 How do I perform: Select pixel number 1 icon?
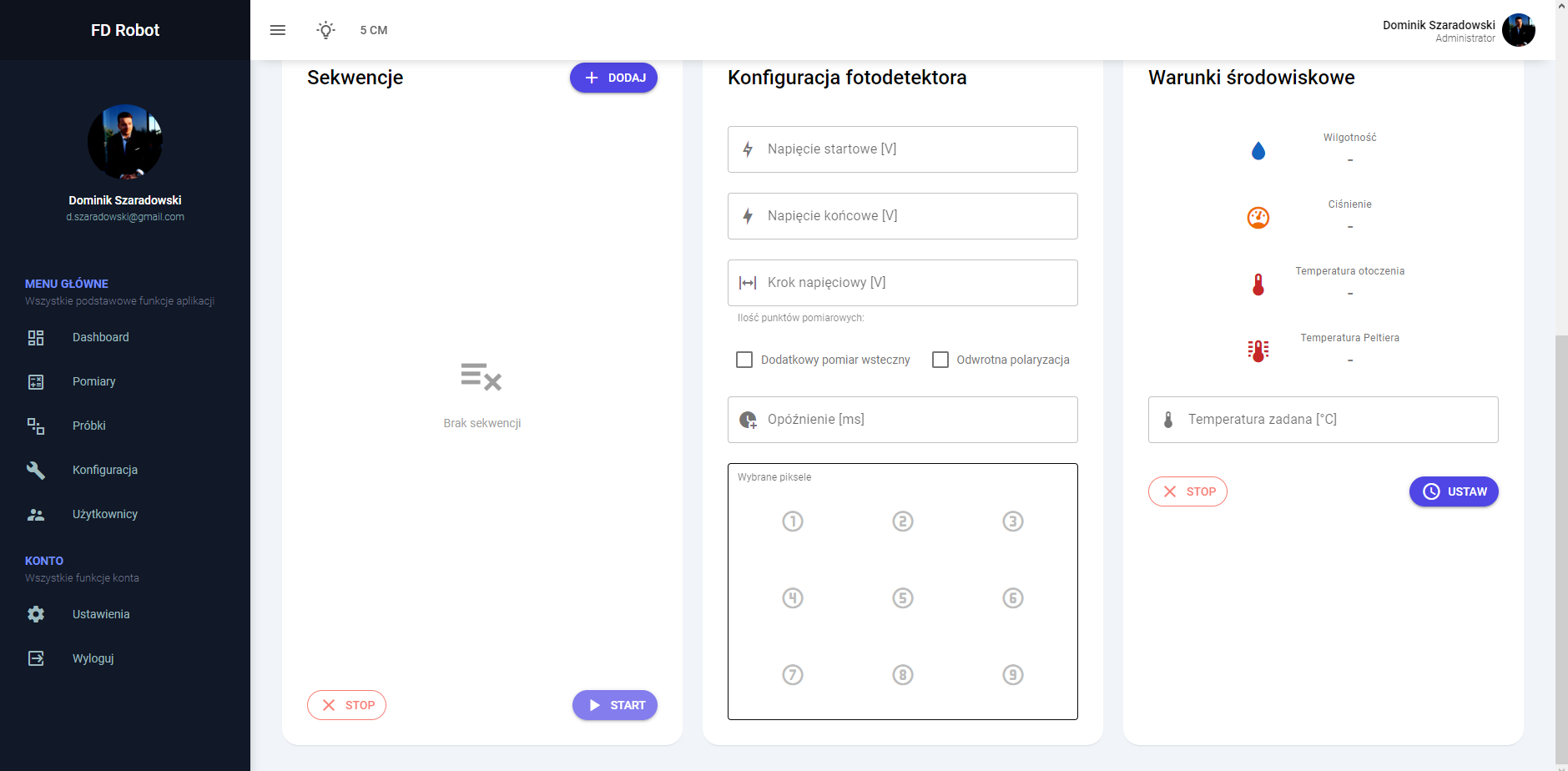tap(793, 522)
